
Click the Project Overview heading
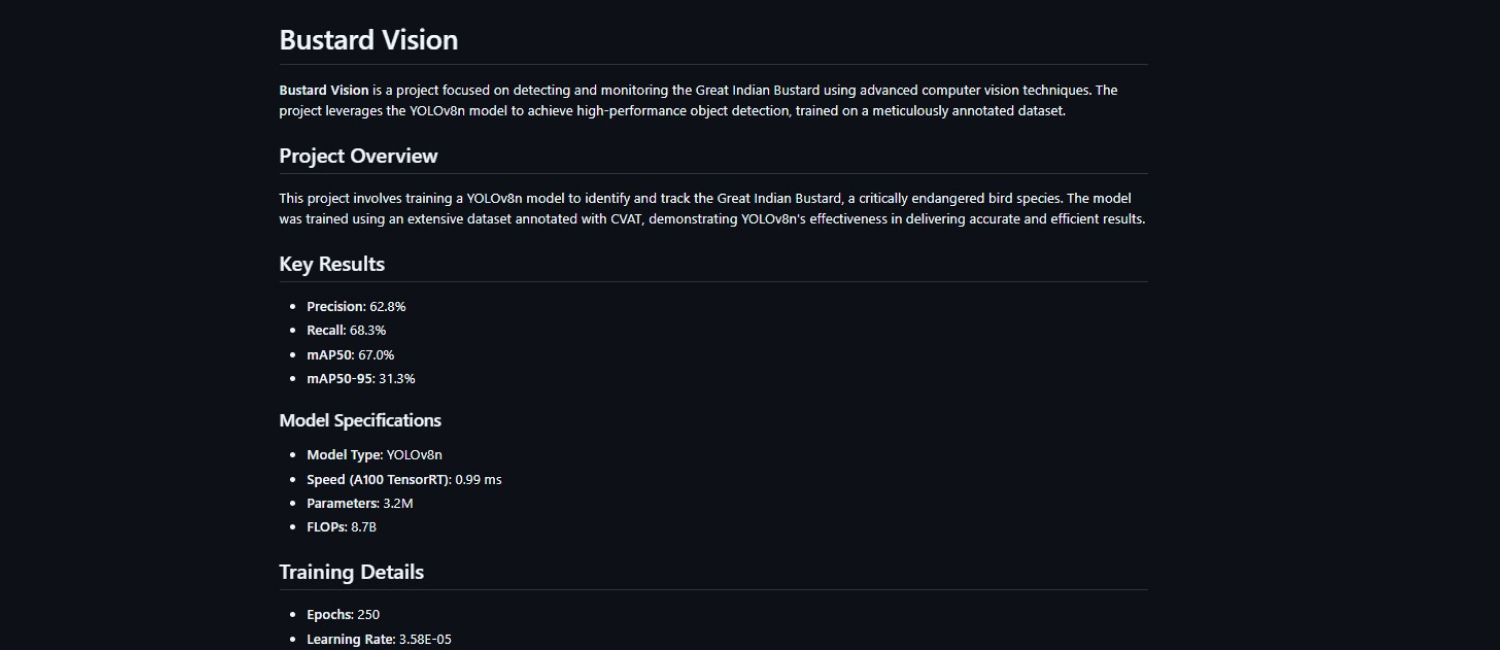pyautogui.click(x=358, y=156)
